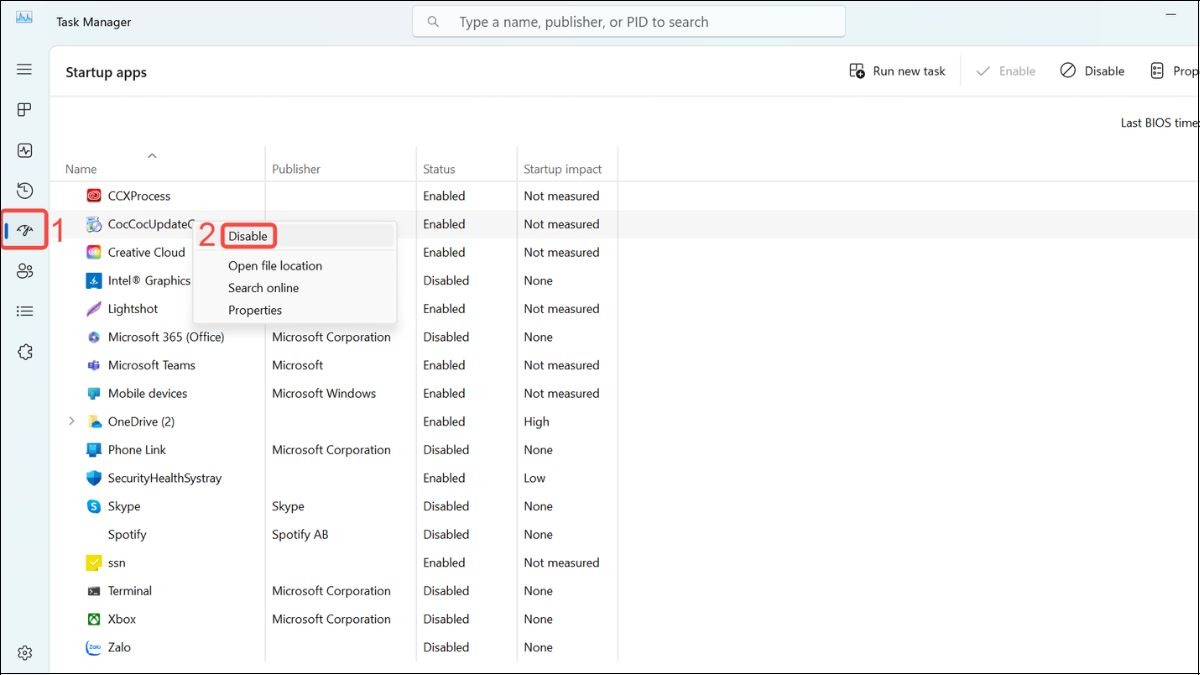Click Skype's Disabled status cell
This screenshot has height=675, width=1200.
(x=446, y=507)
